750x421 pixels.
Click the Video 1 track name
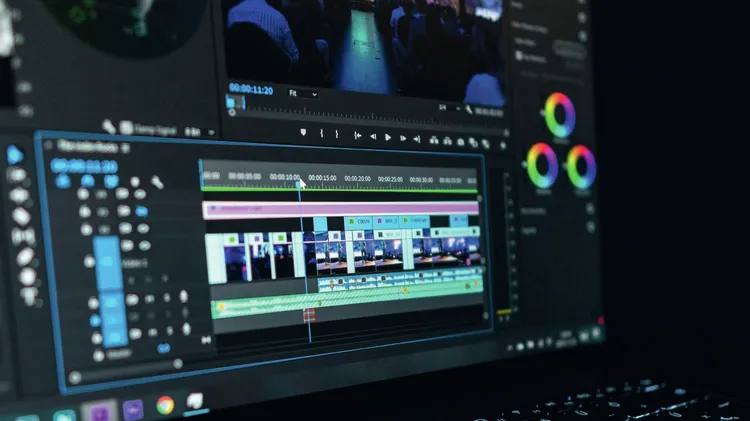click(x=135, y=263)
